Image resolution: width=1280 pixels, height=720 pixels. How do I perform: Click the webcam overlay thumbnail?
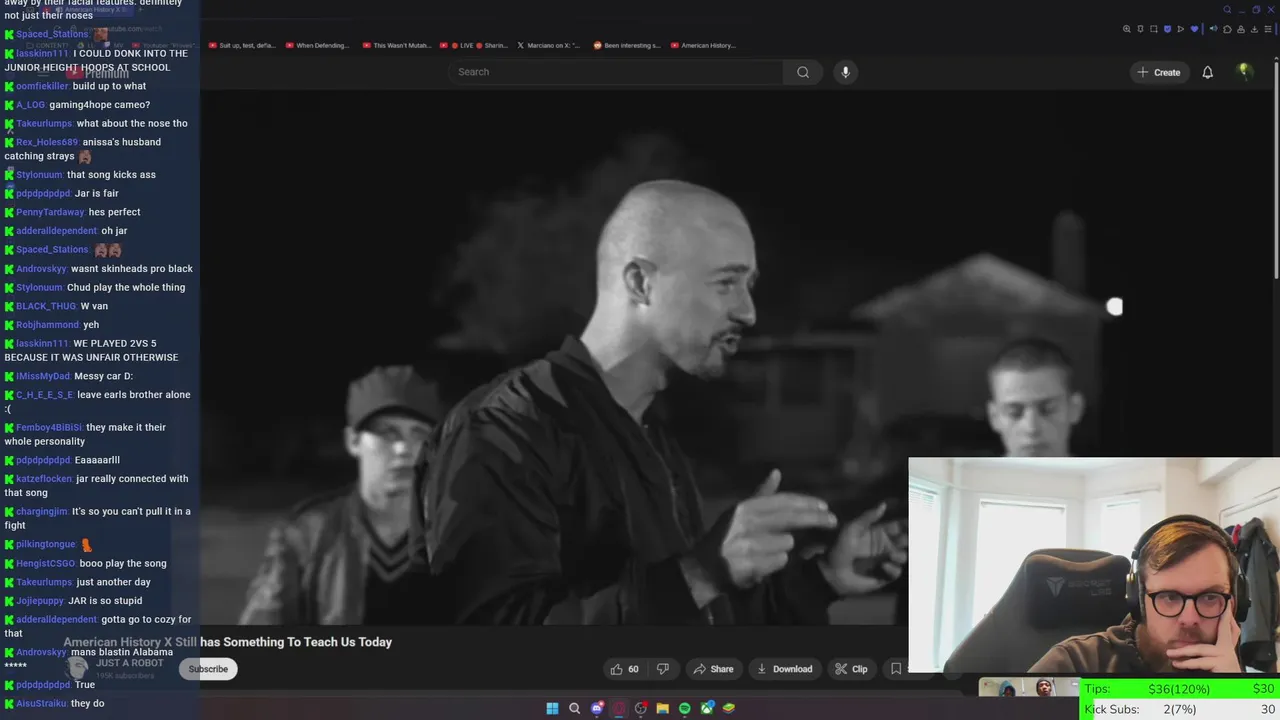(x=1094, y=567)
